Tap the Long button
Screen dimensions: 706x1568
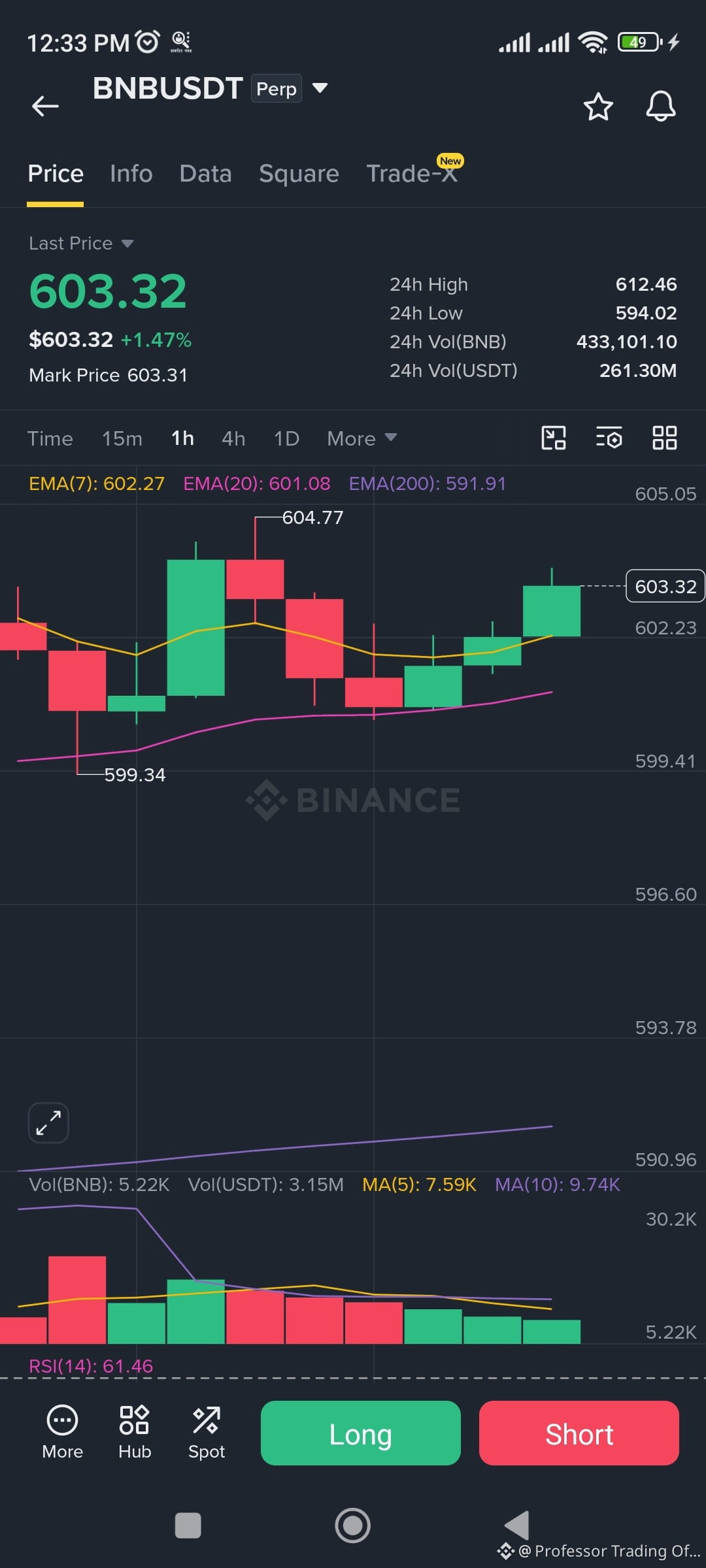361,1433
